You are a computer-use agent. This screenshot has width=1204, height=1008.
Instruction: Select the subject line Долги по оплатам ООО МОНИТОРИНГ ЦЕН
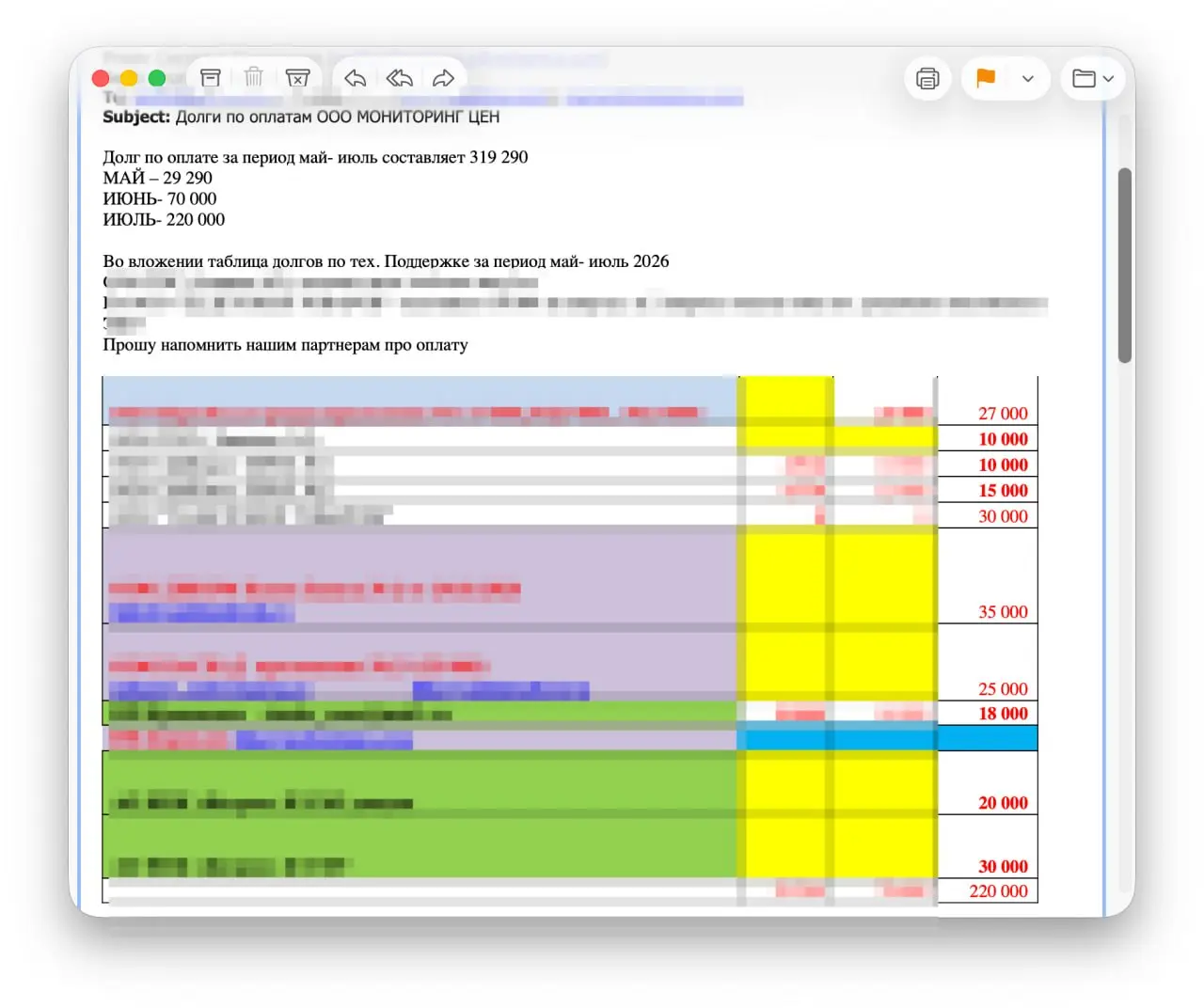pyautogui.click(x=337, y=117)
